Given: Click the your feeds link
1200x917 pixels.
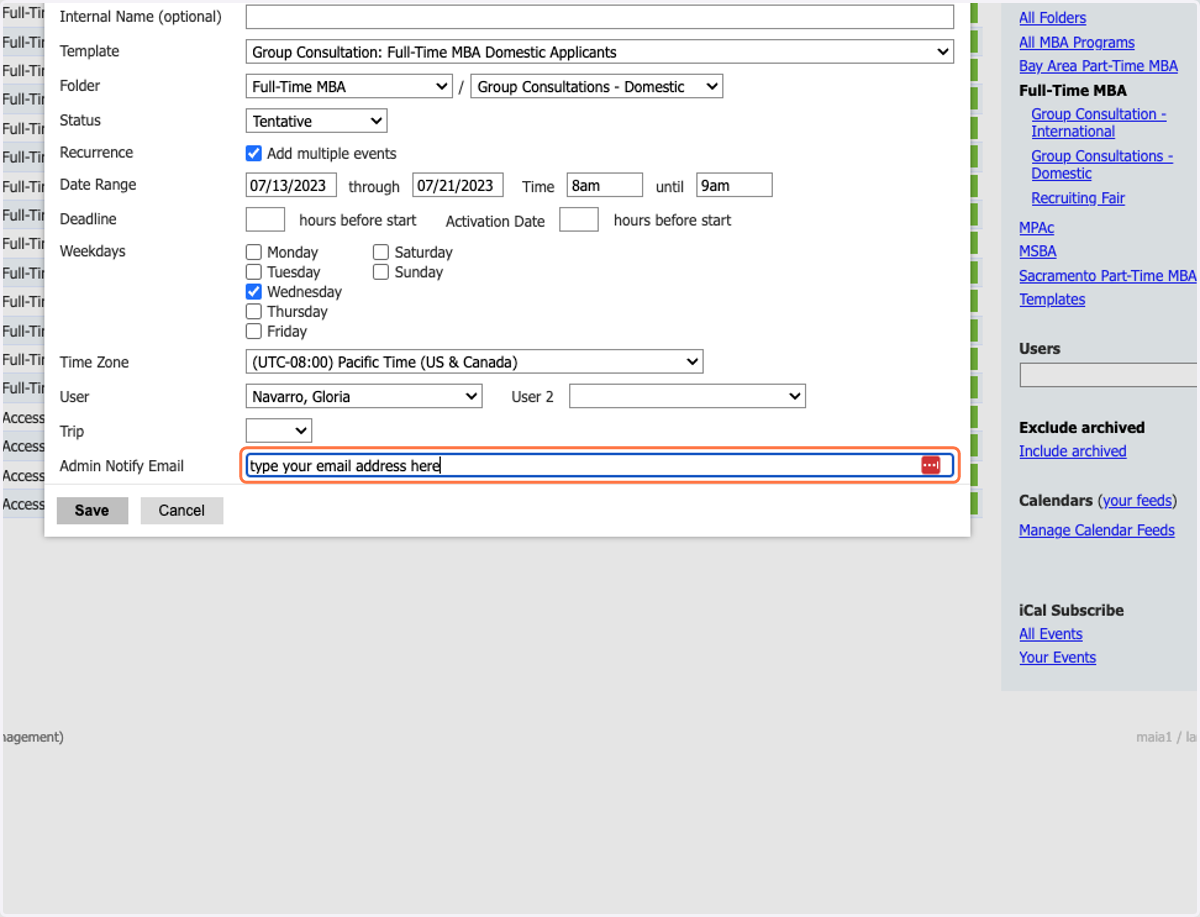Looking at the screenshot, I should pyautogui.click(x=1138, y=500).
